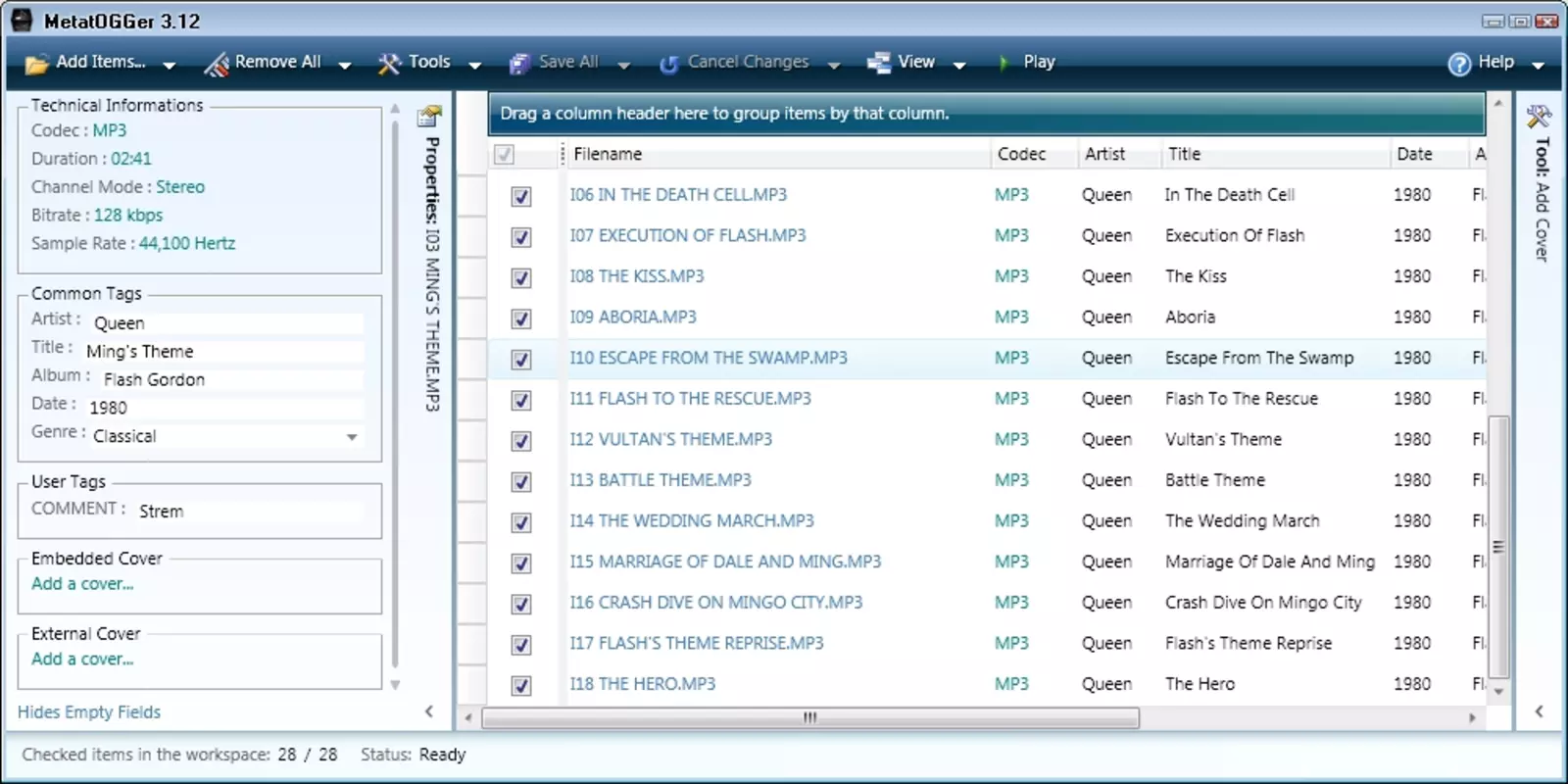This screenshot has height=784, width=1568.
Task: Uncheck I14 THE WEDDING MARCH.MP3 checkbox
Action: (x=521, y=522)
